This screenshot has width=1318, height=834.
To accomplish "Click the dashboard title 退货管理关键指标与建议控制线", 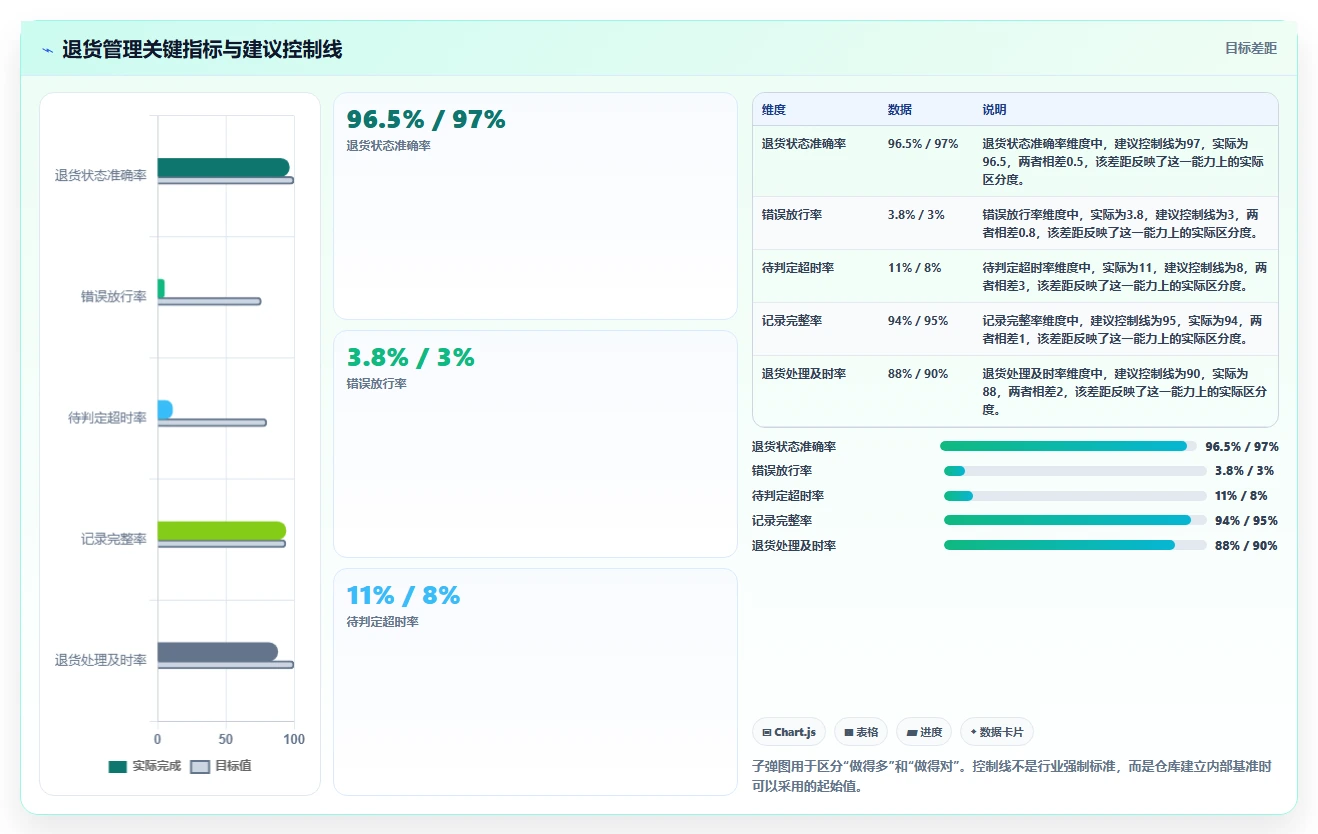I will (x=202, y=50).
